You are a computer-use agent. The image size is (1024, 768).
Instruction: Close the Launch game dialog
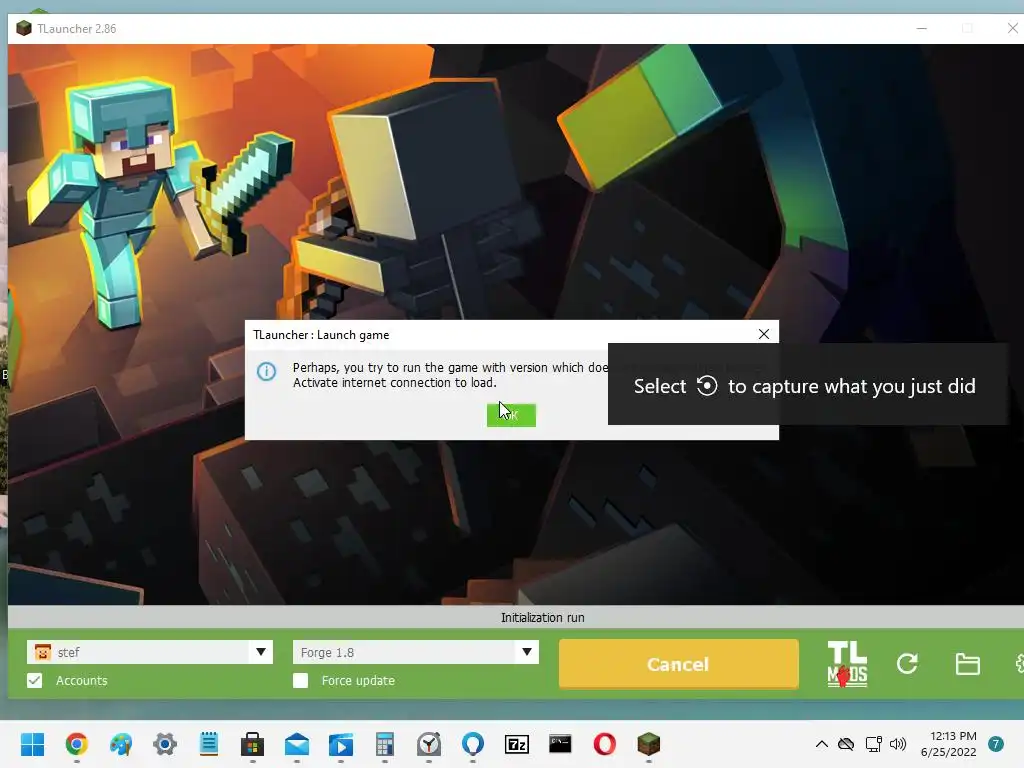tap(763, 334)
